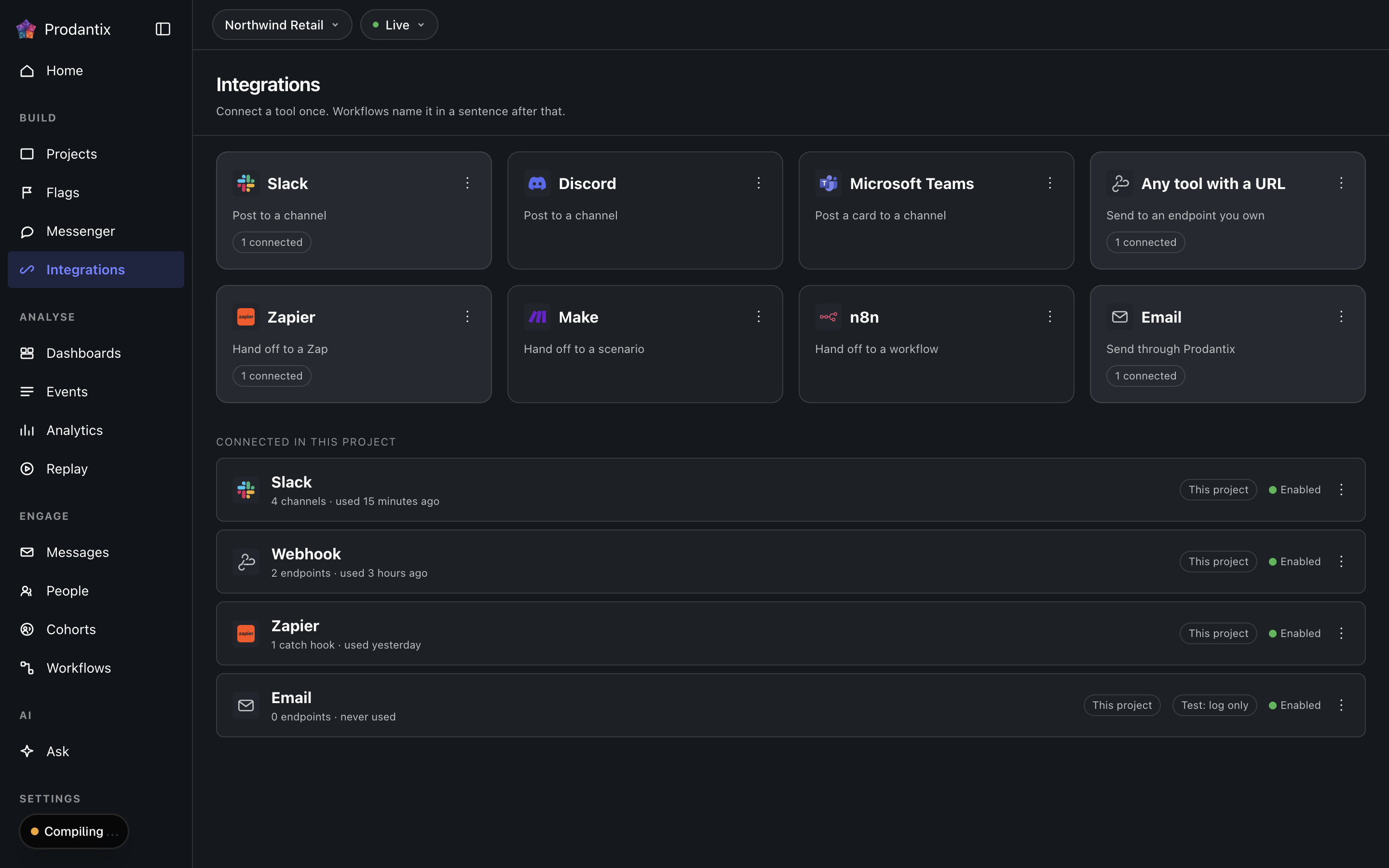Click the Ask sparkle icon
This screenshot has height=868, width=1389.
click(27, 751)
